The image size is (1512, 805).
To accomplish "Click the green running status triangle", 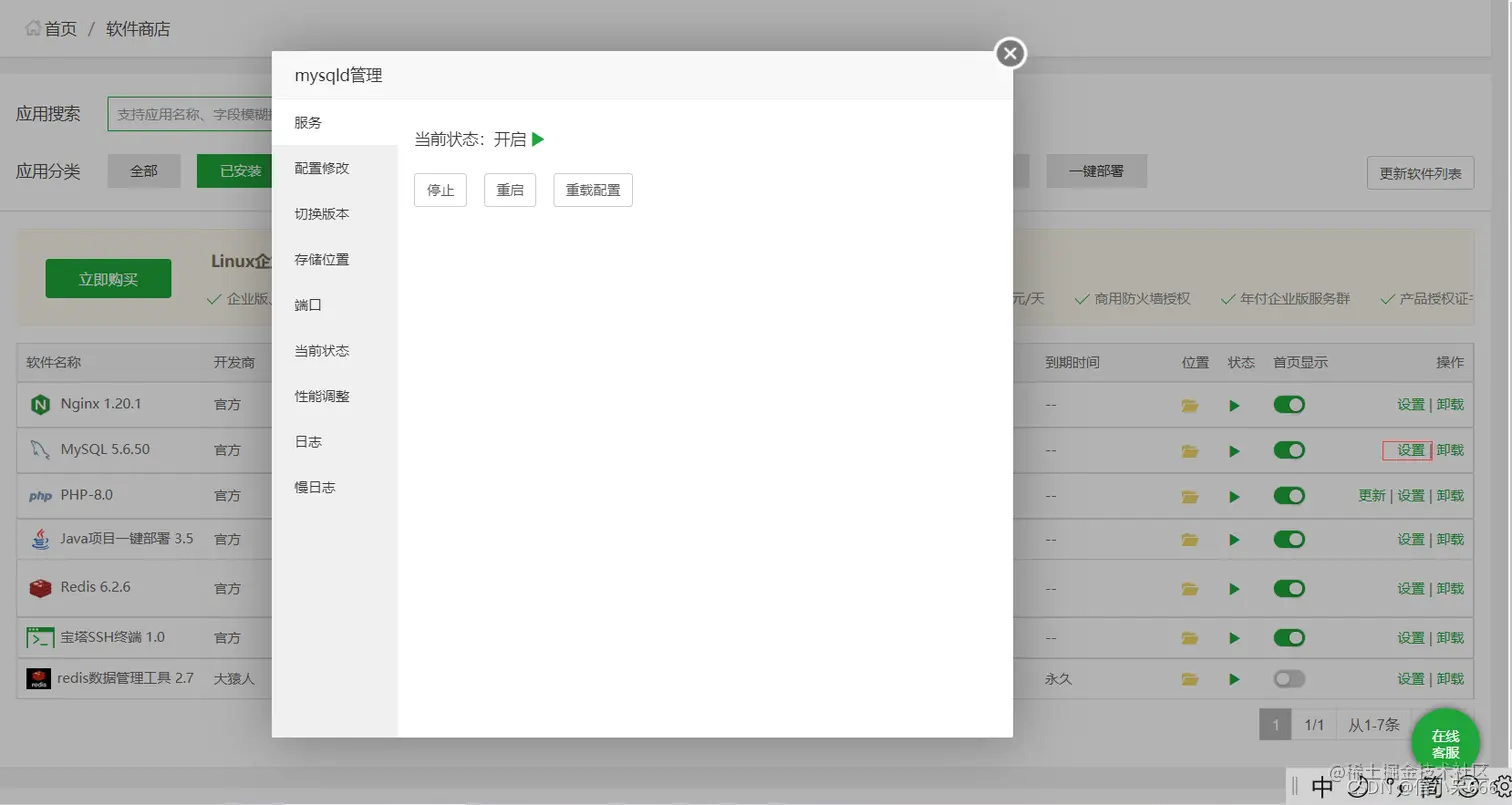I will tap(538, 139).
